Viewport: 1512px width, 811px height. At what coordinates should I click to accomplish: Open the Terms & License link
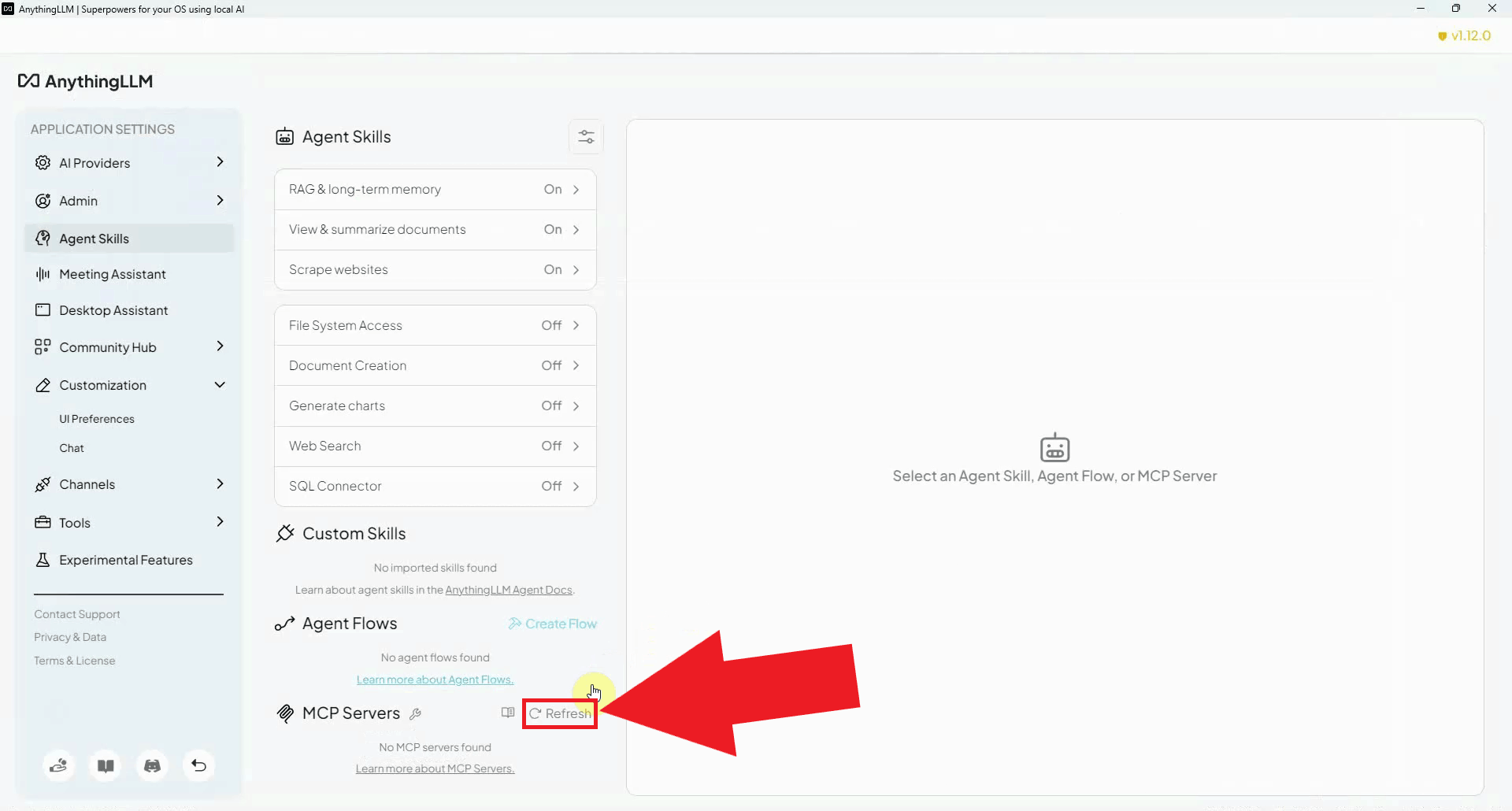[x=75, y=661]
